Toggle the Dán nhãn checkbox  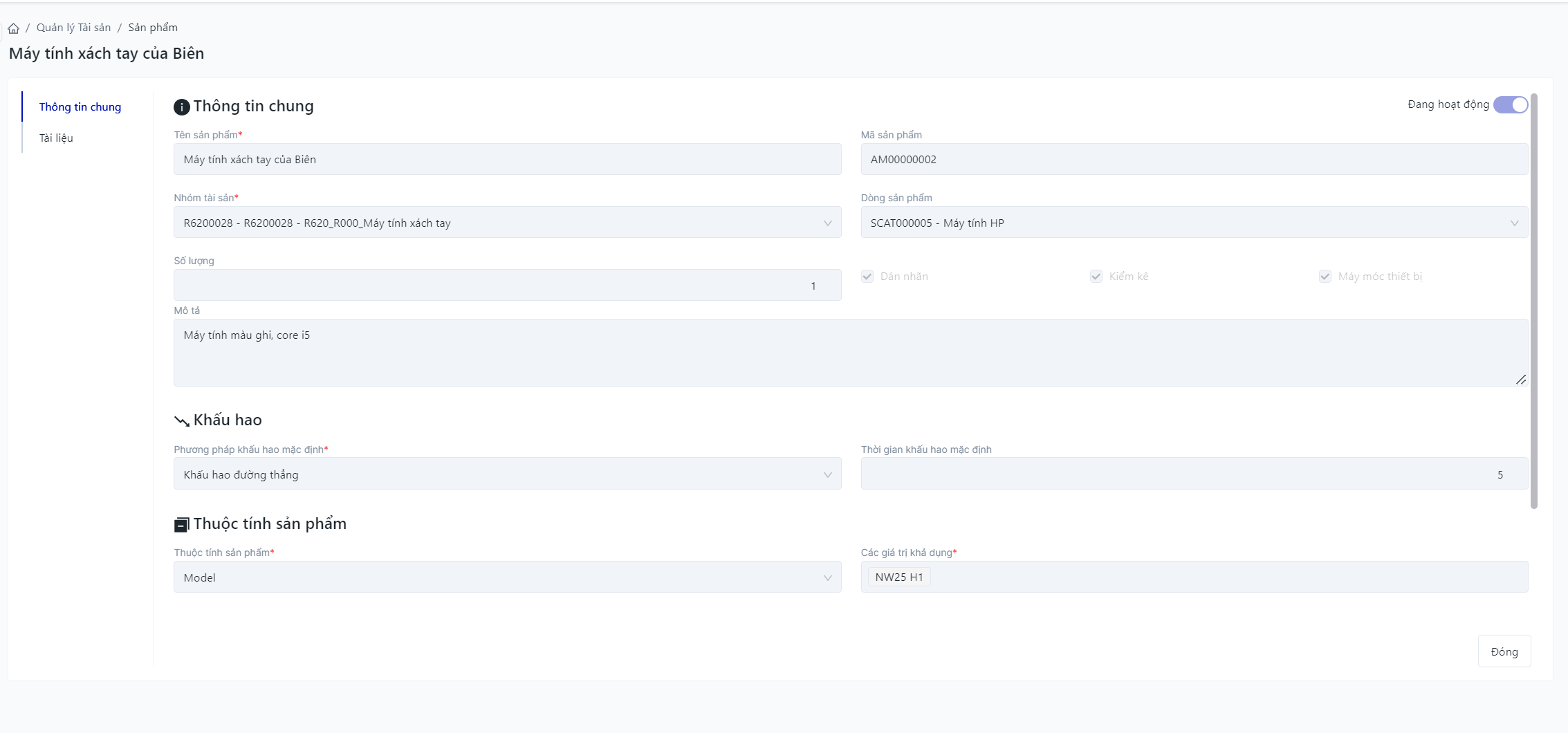867,277
